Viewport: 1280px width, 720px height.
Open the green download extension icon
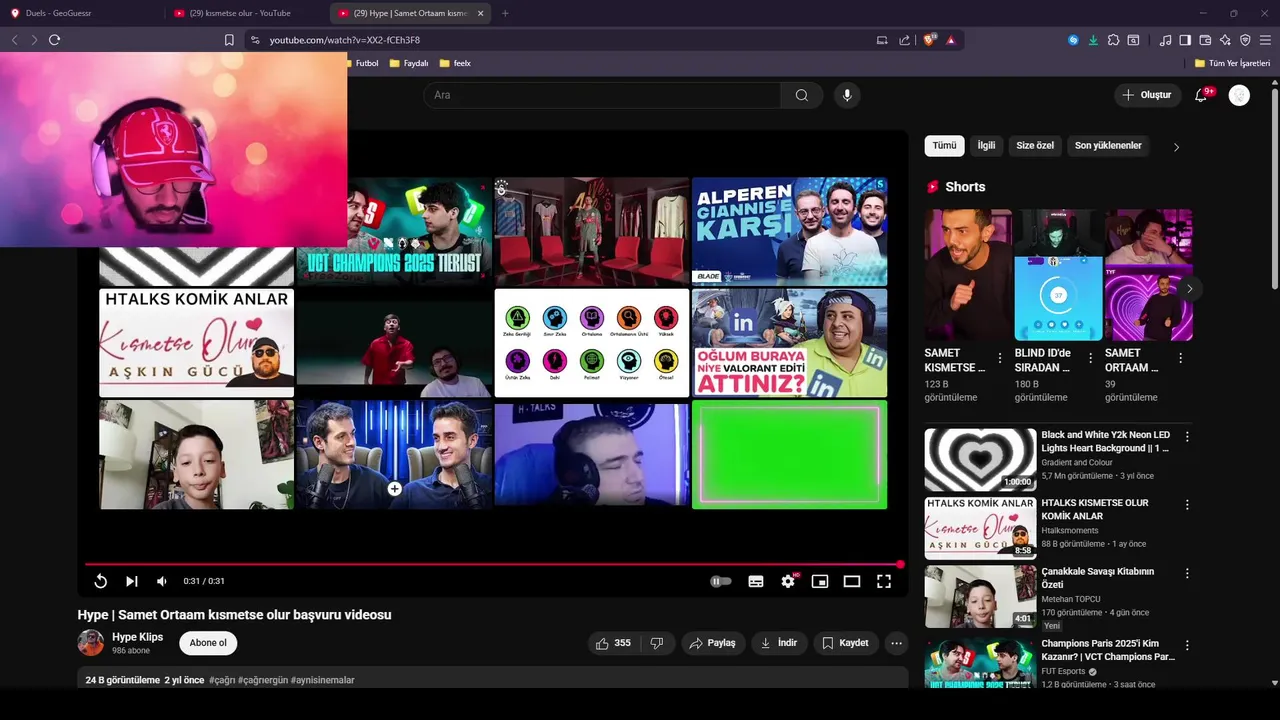pyautogui.click(x=1093, y=40)
